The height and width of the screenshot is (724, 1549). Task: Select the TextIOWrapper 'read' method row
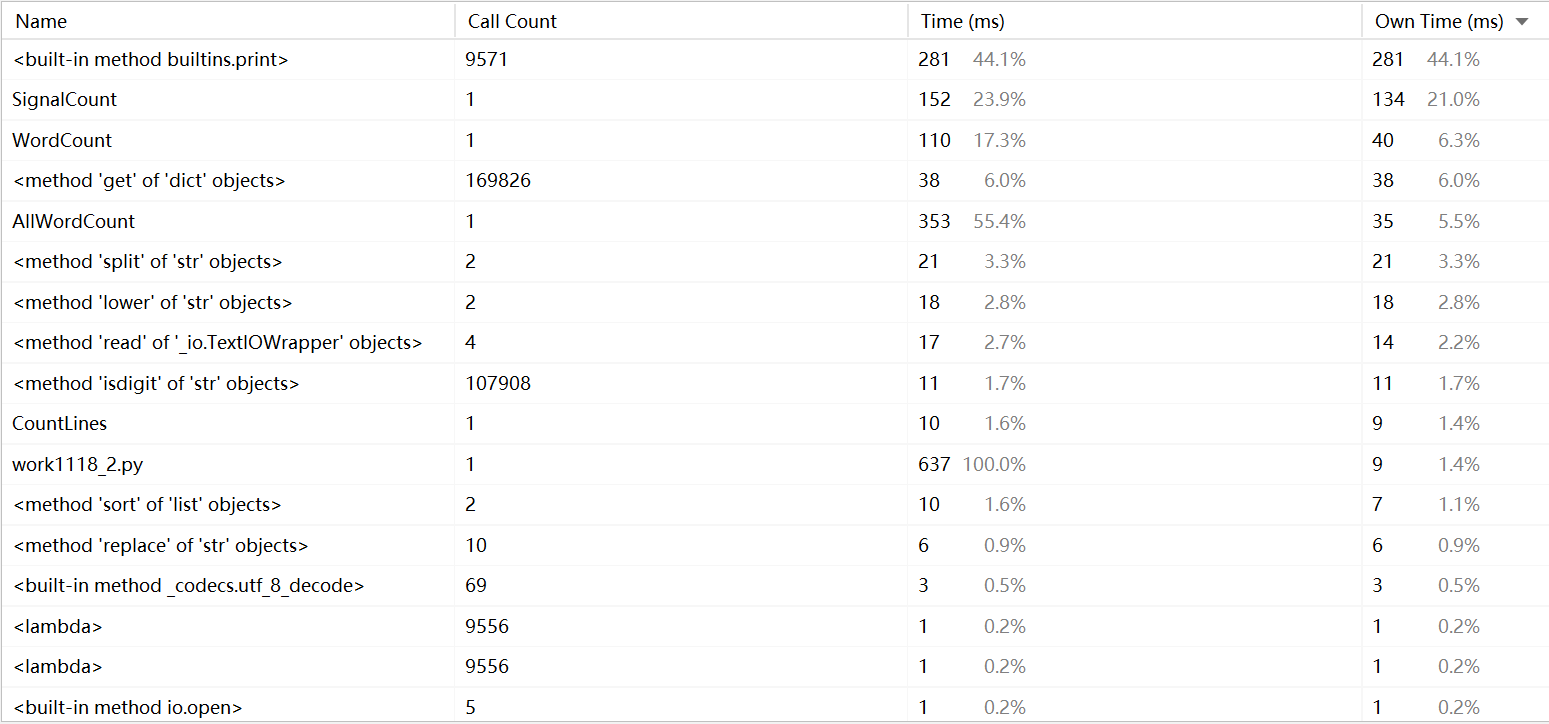point(217,343)
